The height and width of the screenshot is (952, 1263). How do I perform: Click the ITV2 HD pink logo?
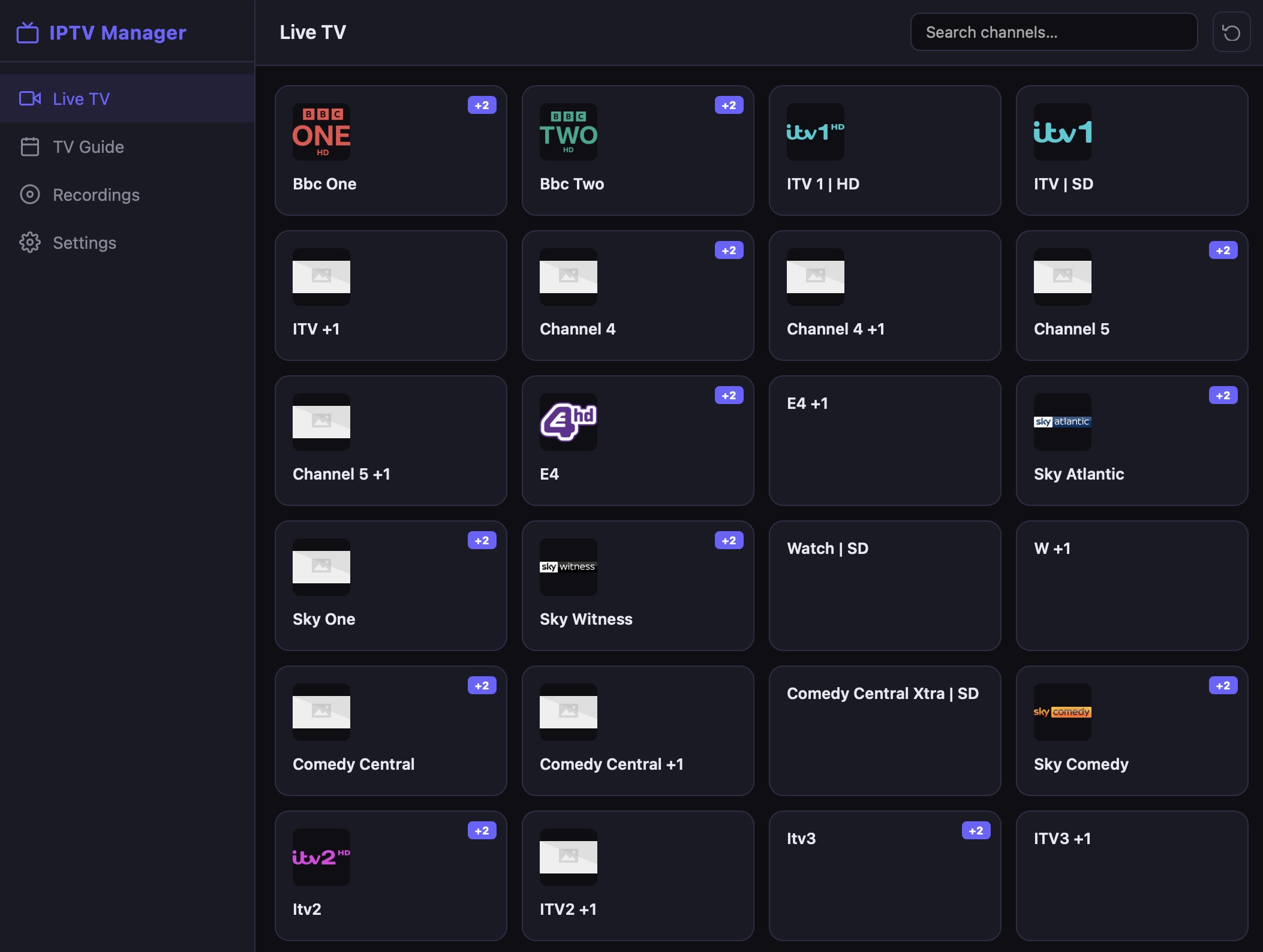[x=321, y=857]
